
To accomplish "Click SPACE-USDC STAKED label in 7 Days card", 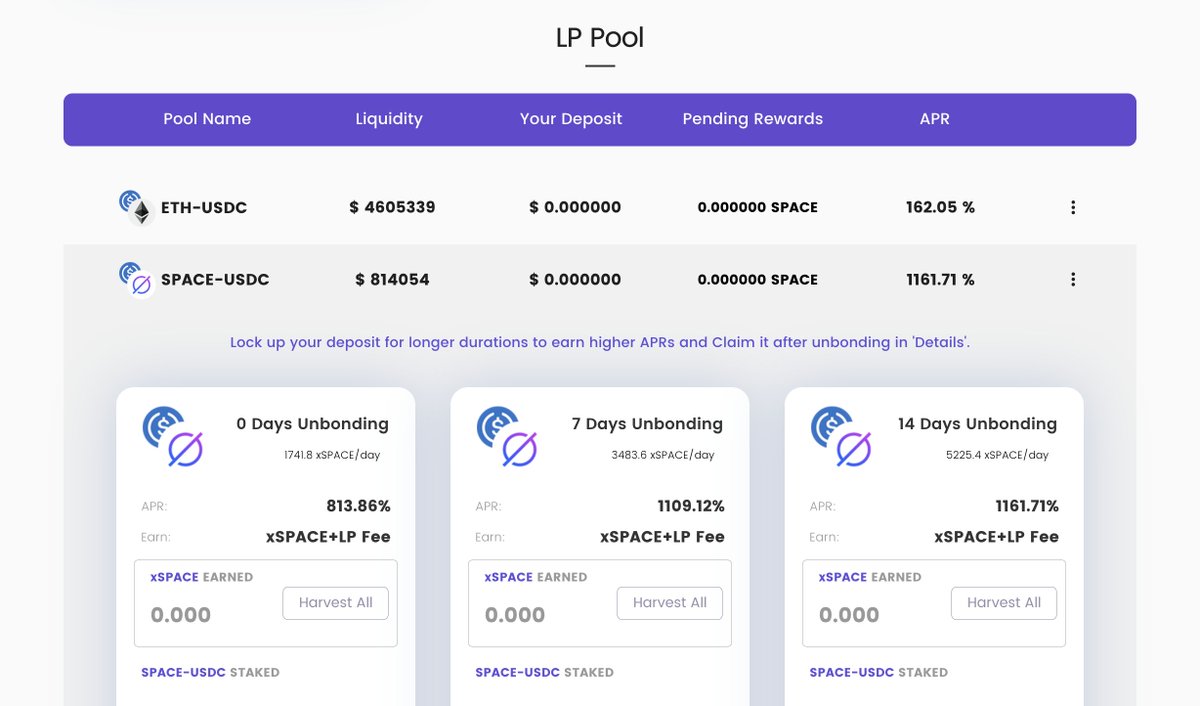I will tap(544, 673).
